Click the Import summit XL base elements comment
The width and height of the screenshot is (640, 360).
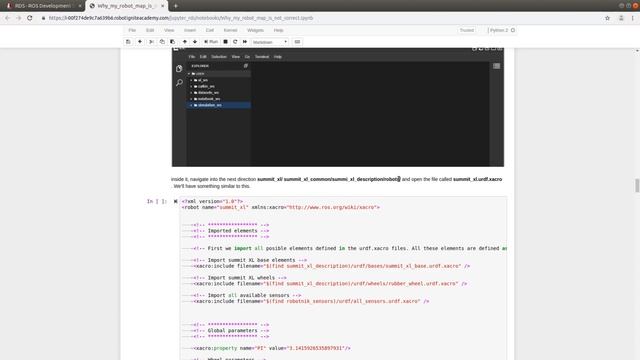pyautogui.click(x=250, y=260)
